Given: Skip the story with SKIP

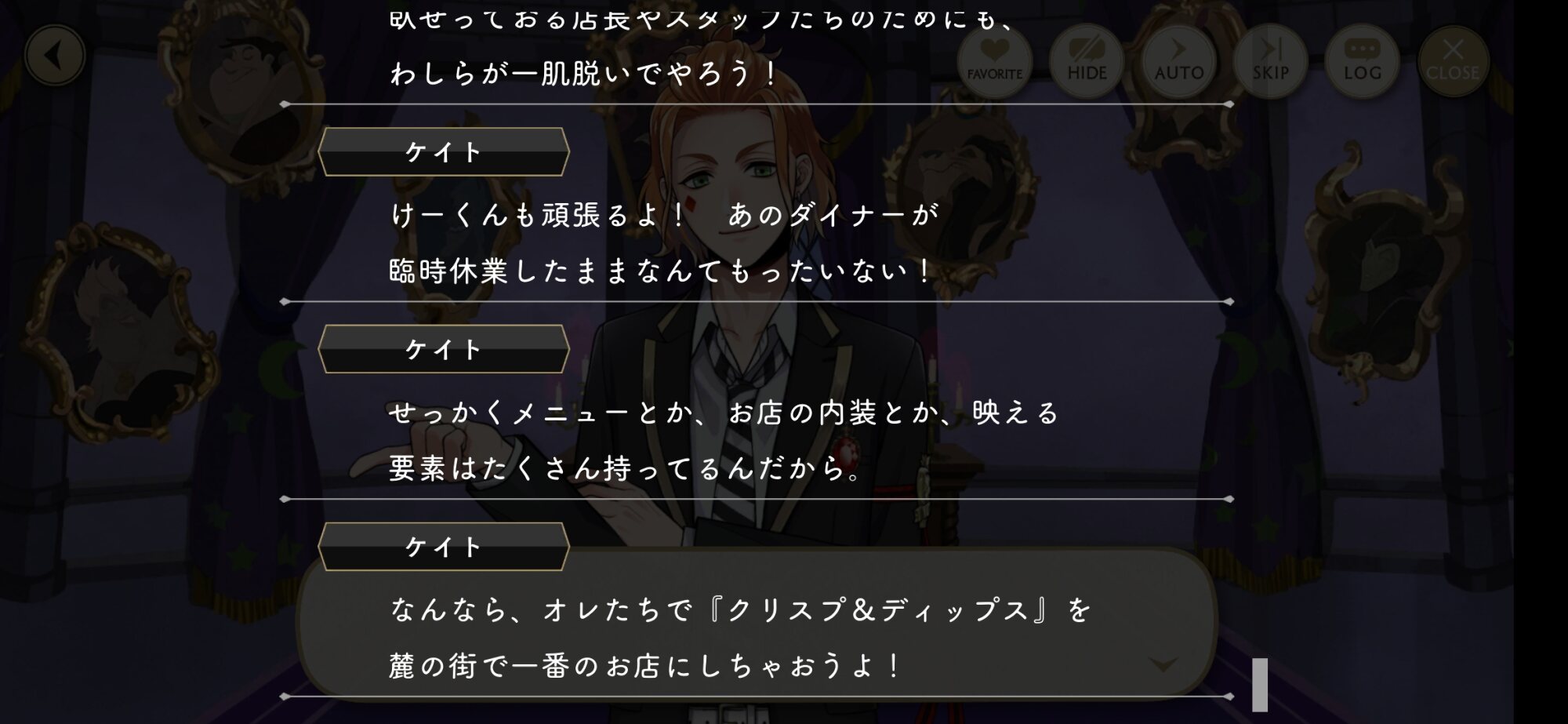Looking at the screenshot, I should (1270, 61).
